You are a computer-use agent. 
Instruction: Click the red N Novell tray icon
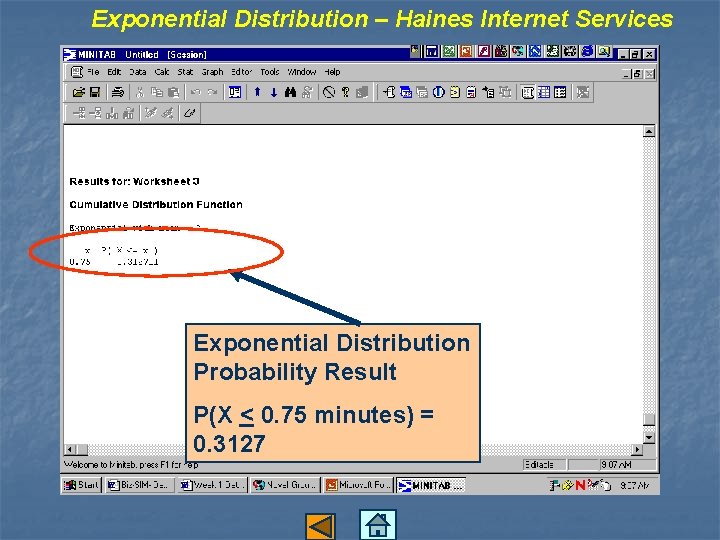point(580,485)
